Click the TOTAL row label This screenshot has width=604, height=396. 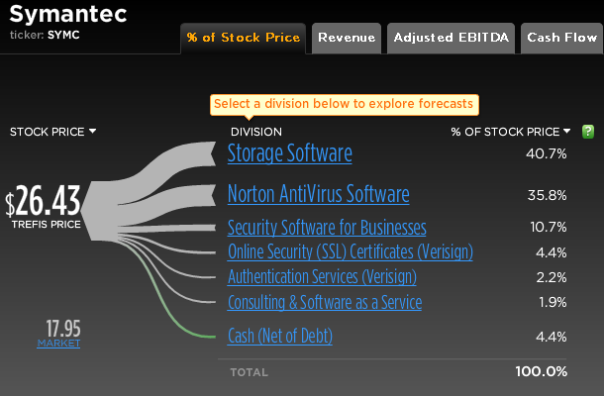[249, 372]
